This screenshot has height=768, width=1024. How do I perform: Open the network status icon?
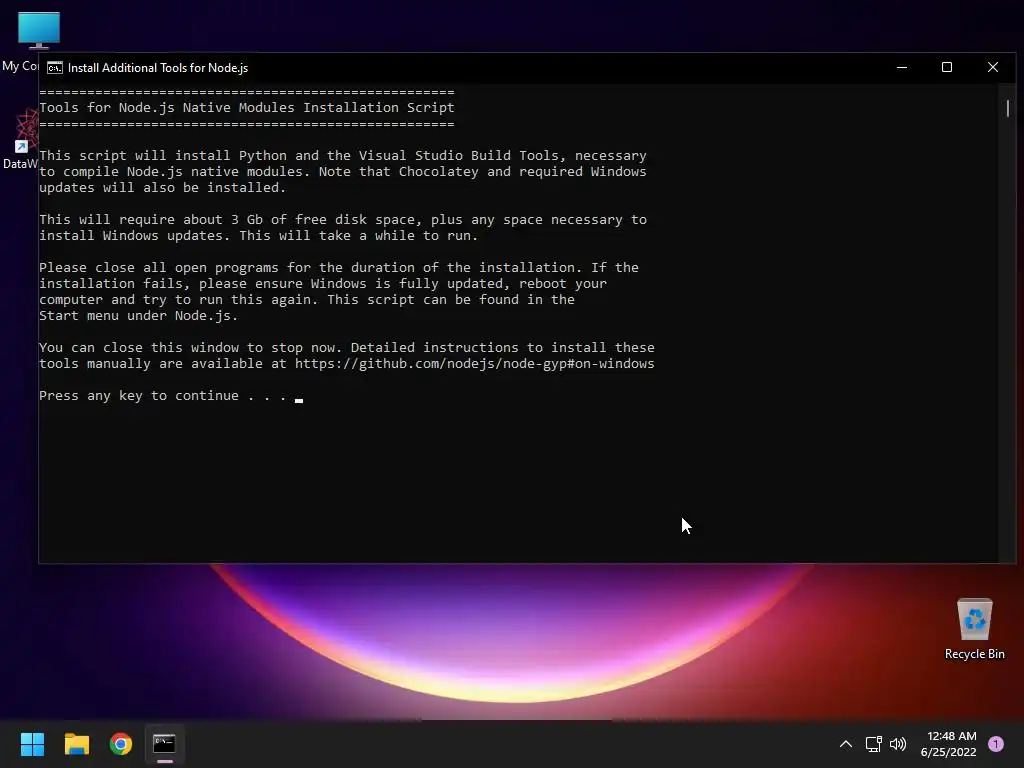pos(874,744)
